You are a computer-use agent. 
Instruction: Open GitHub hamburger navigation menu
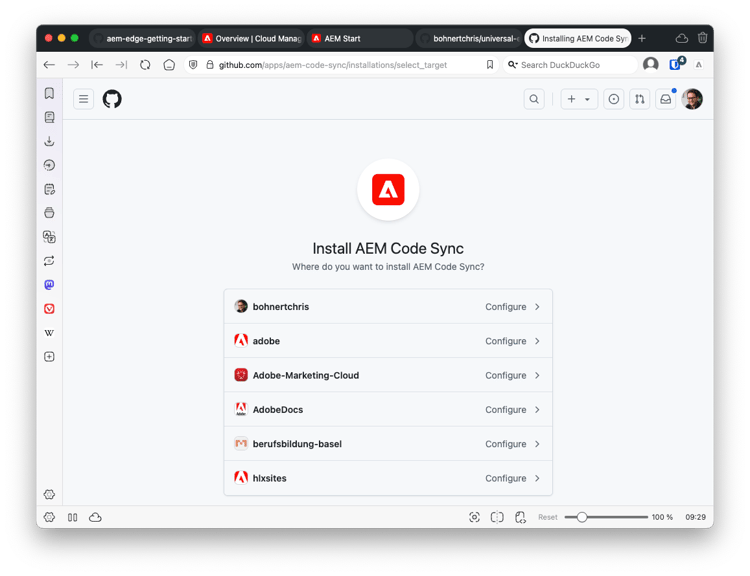(x=84, y=99)
